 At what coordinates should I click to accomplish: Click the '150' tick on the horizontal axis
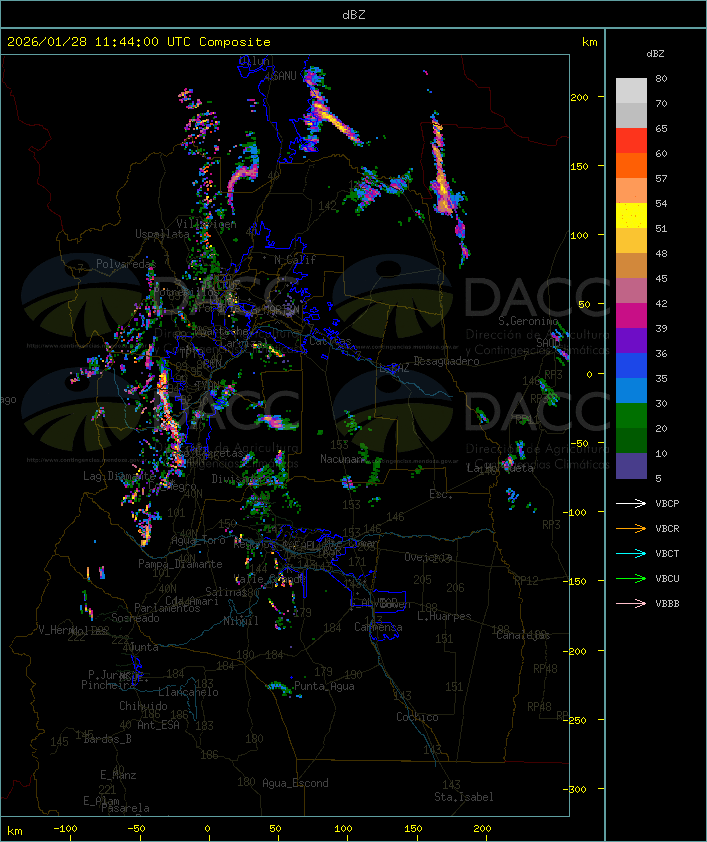click(413, 829)
